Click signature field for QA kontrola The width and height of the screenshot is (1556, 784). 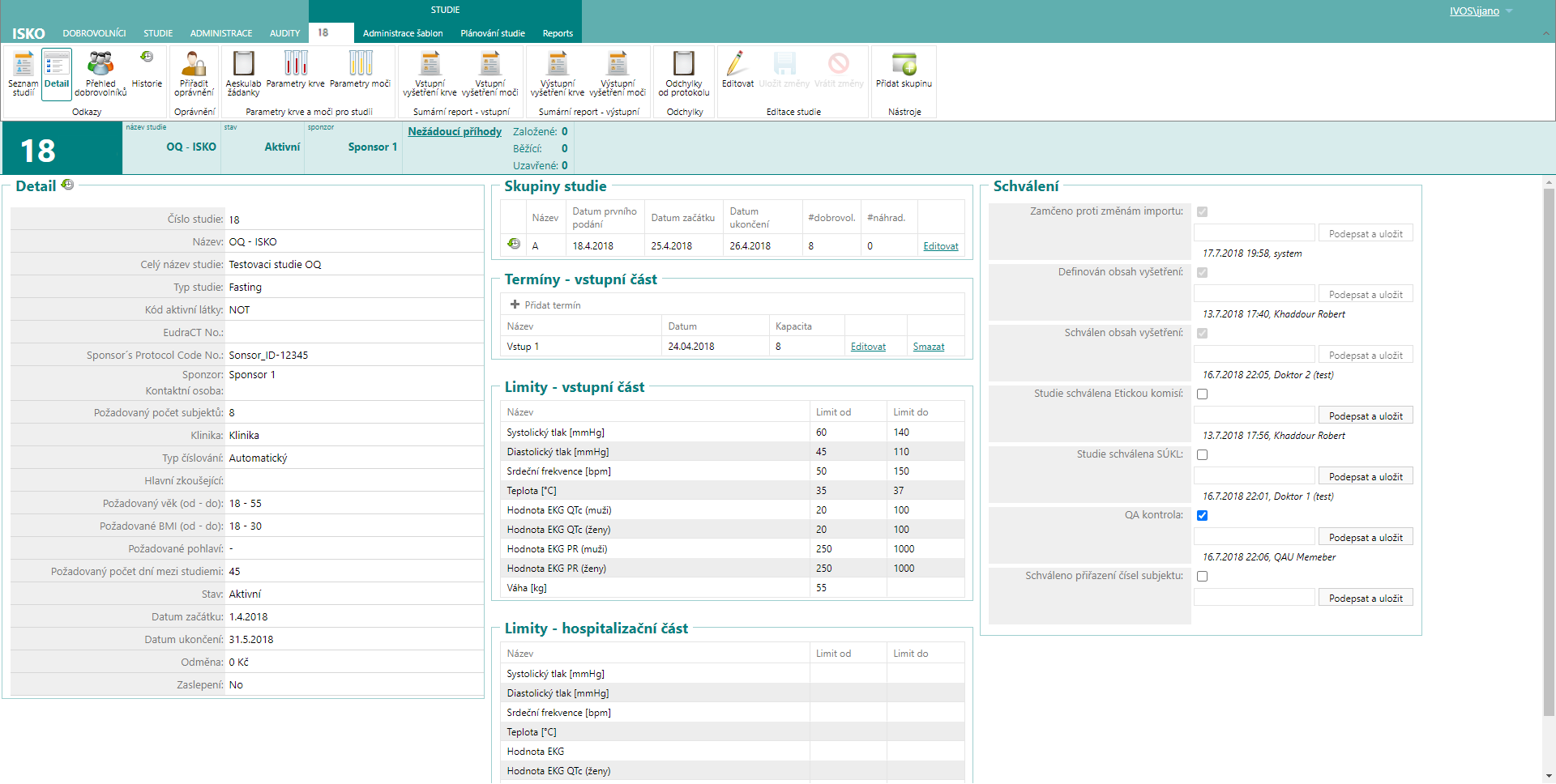pos(1255,537)
